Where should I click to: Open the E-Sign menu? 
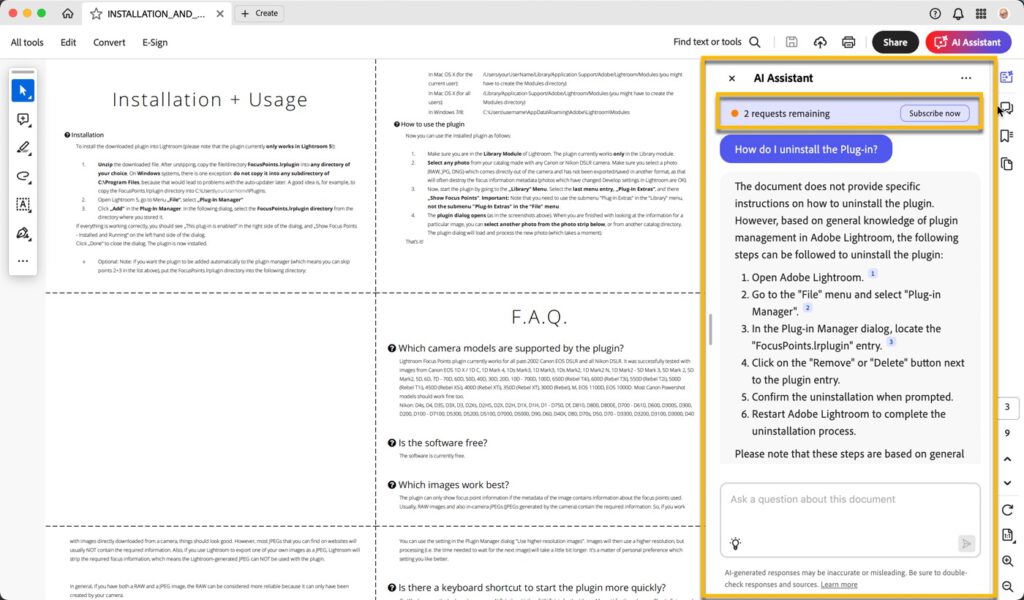pos(155,42)
